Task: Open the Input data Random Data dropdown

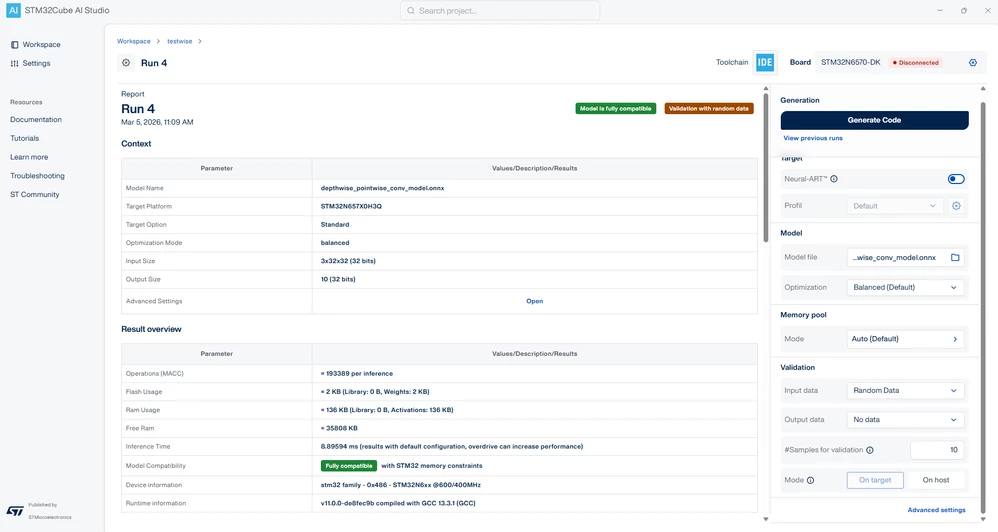Action: coord(904,391)
